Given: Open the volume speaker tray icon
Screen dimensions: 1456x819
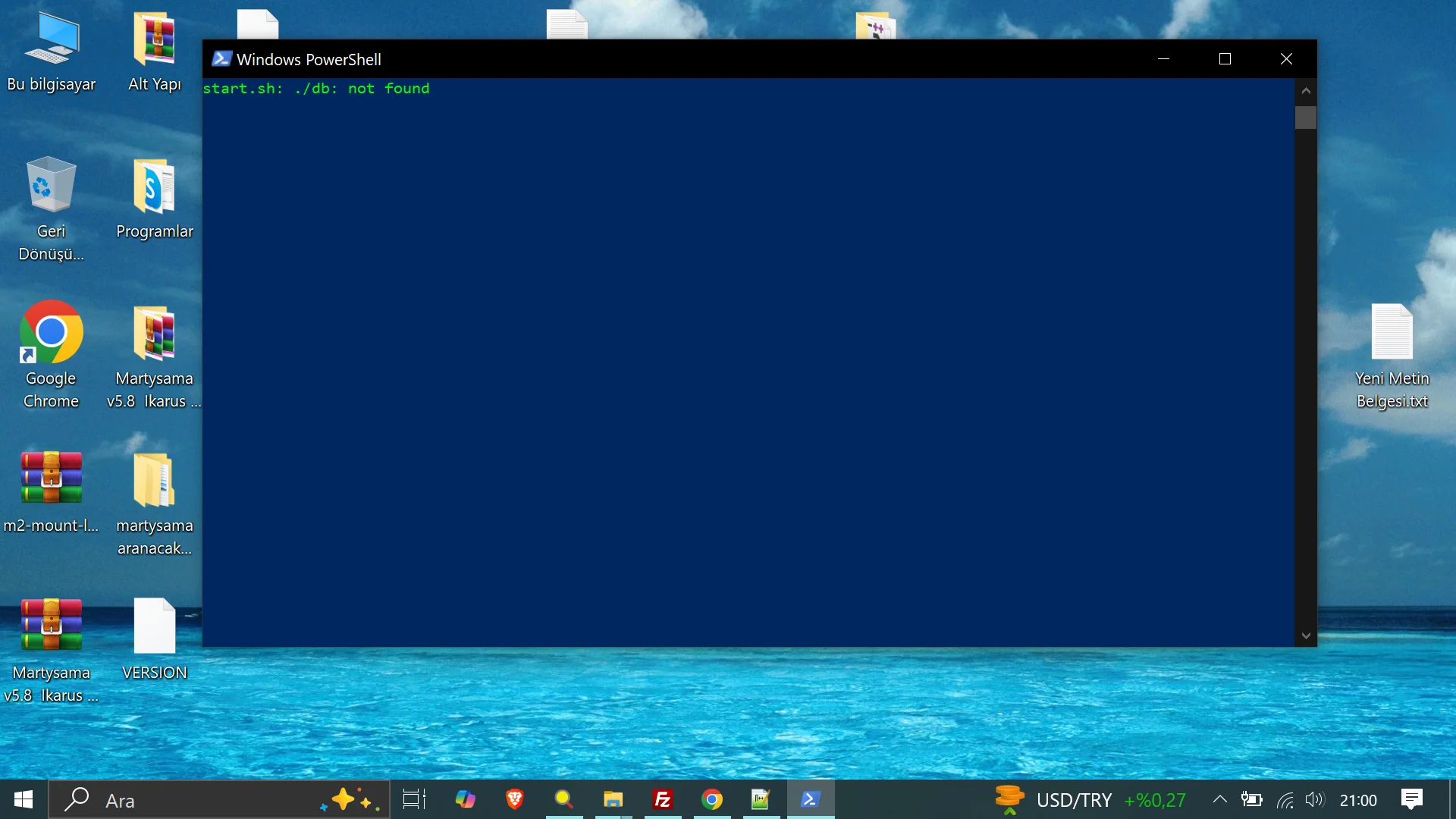Looking at the screenshot, I should point(1314,799).
